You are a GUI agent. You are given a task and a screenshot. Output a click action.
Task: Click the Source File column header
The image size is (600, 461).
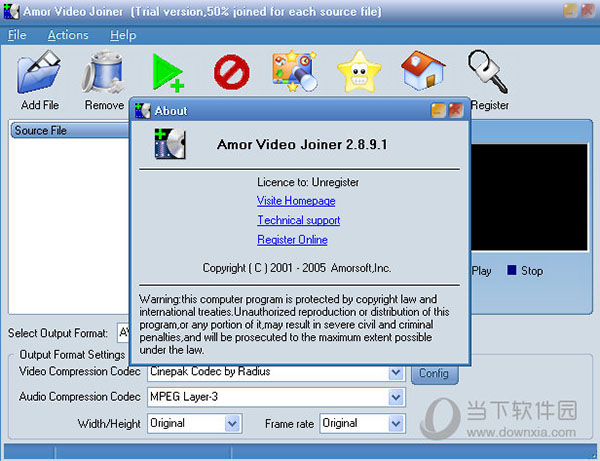(70, 130)
